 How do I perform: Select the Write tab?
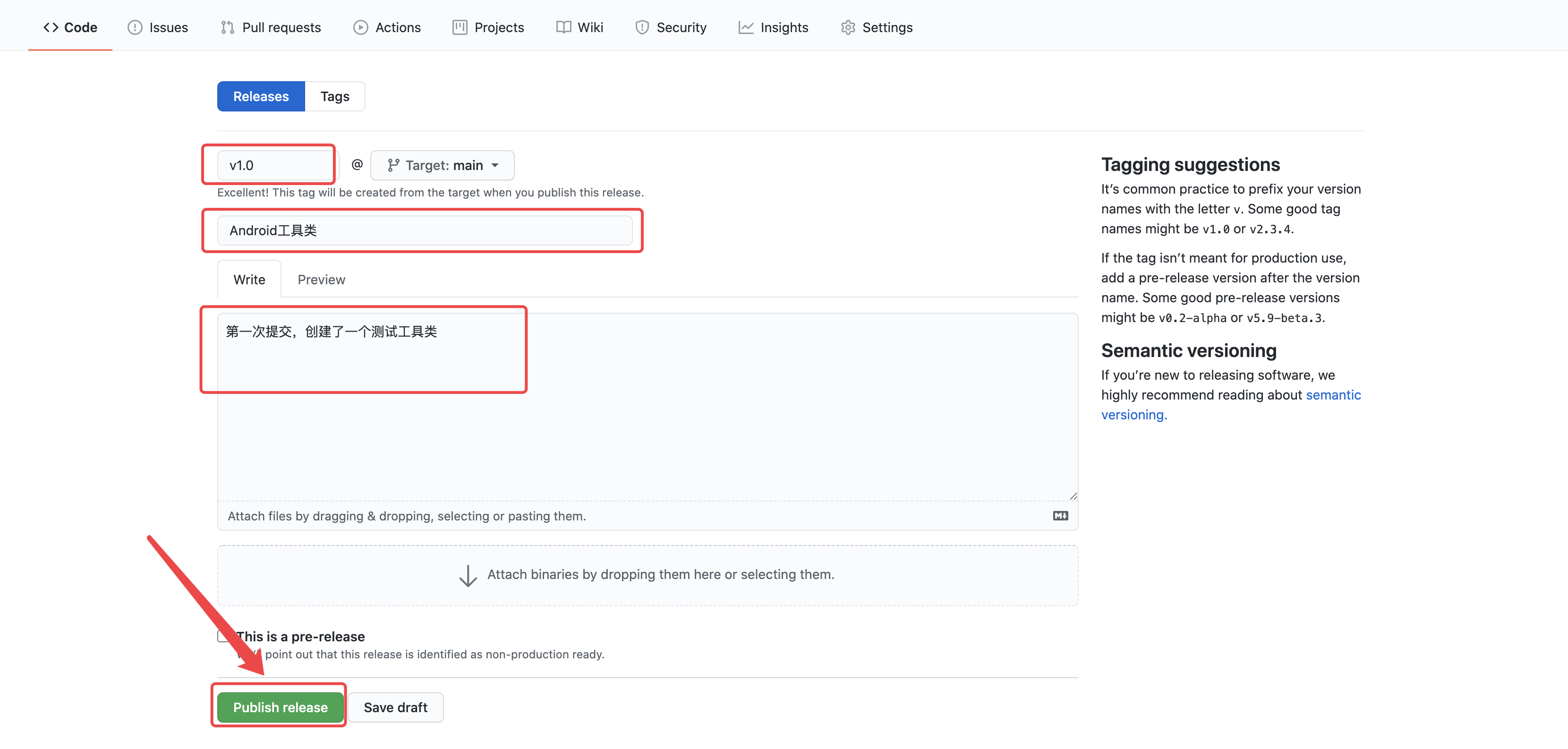click(x=249, y=280)
